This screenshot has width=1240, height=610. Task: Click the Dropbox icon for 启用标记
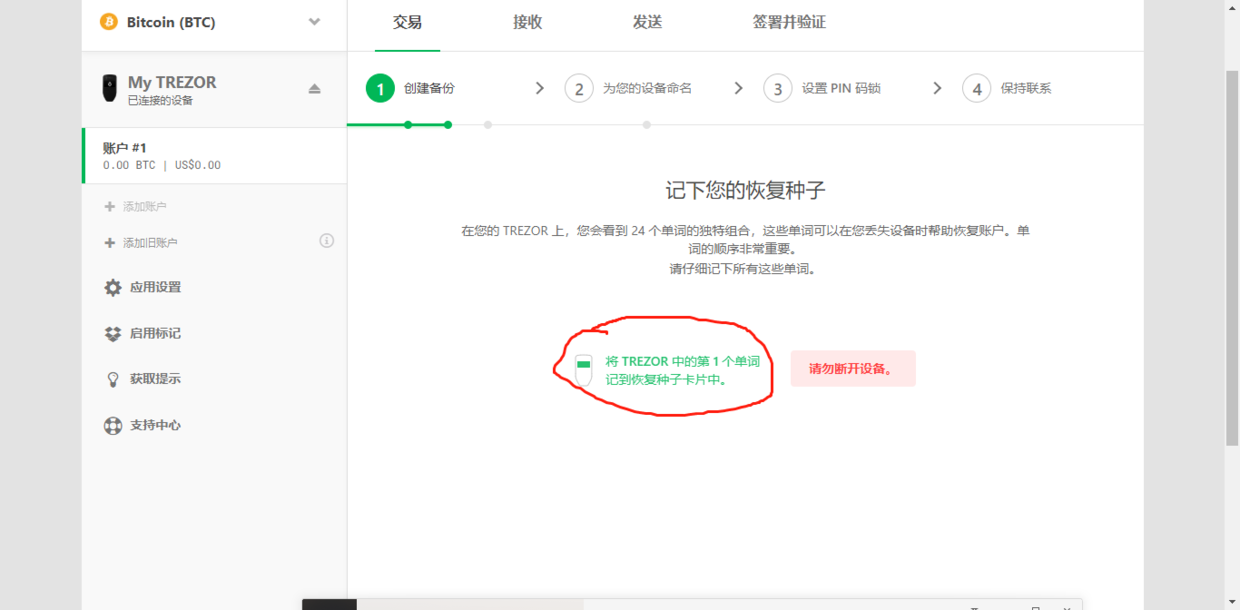113,333
